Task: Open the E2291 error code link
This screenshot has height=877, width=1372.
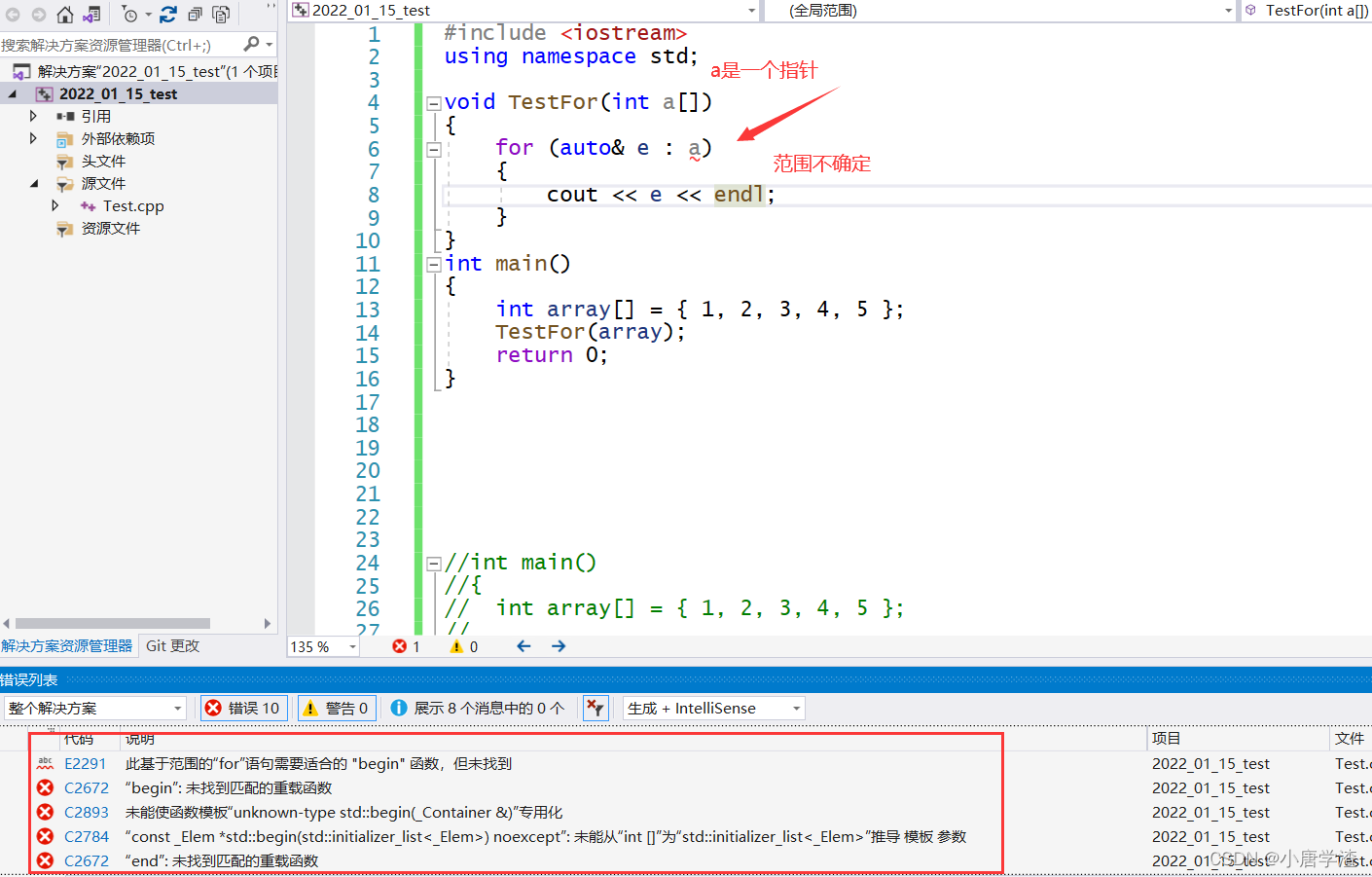Action: [x=86, y=763]
